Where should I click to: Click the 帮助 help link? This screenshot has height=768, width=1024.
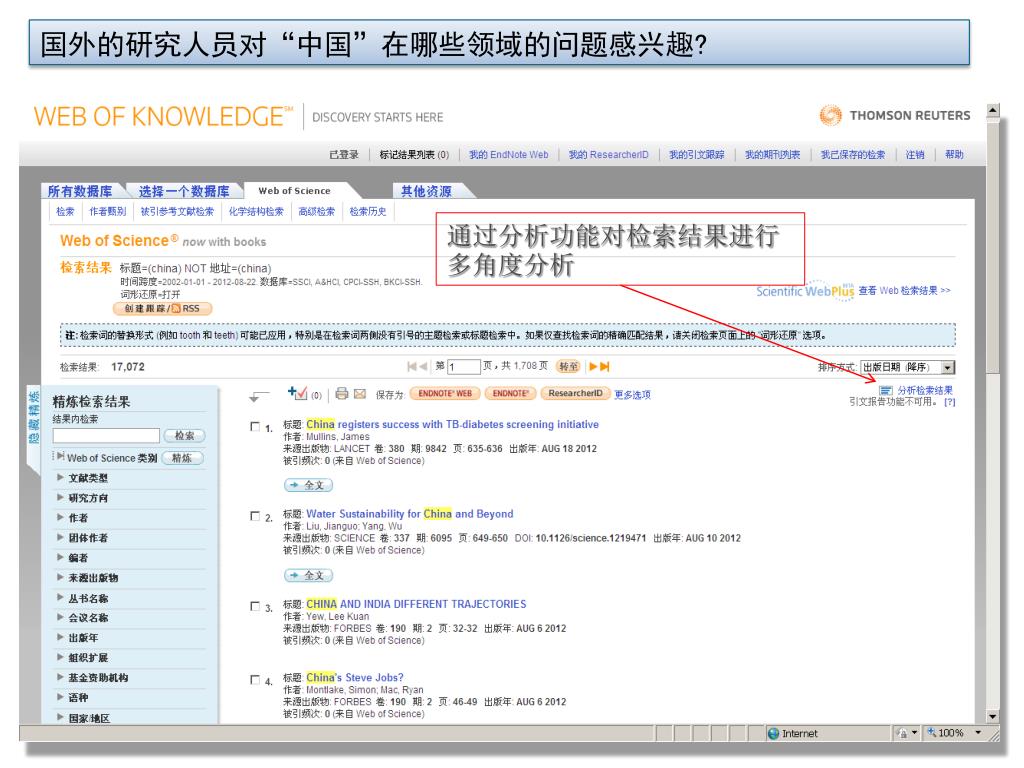tap(954, 155)
